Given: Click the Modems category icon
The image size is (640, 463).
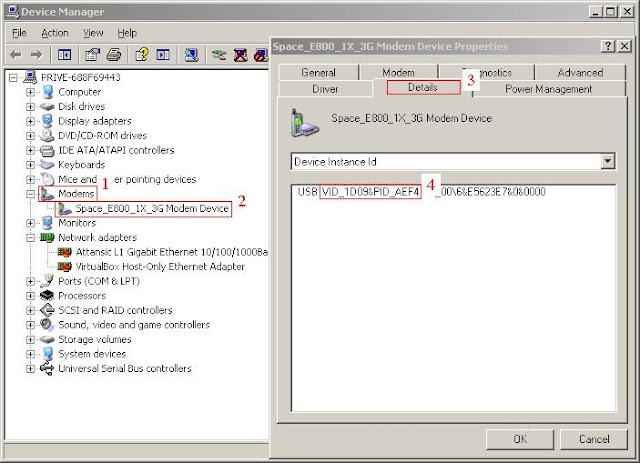Looking at the screenshot, I should [x=47, y=194].
